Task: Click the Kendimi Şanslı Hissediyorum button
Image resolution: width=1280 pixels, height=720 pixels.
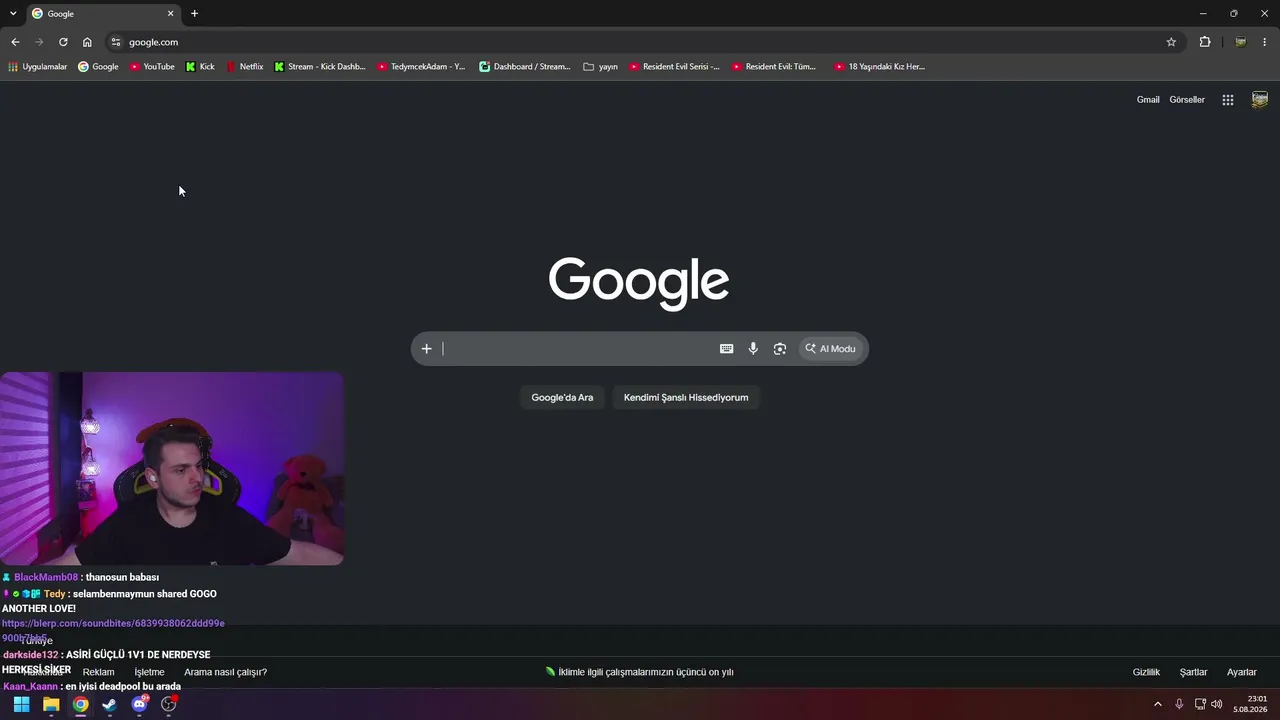Action: click(686, 398)
